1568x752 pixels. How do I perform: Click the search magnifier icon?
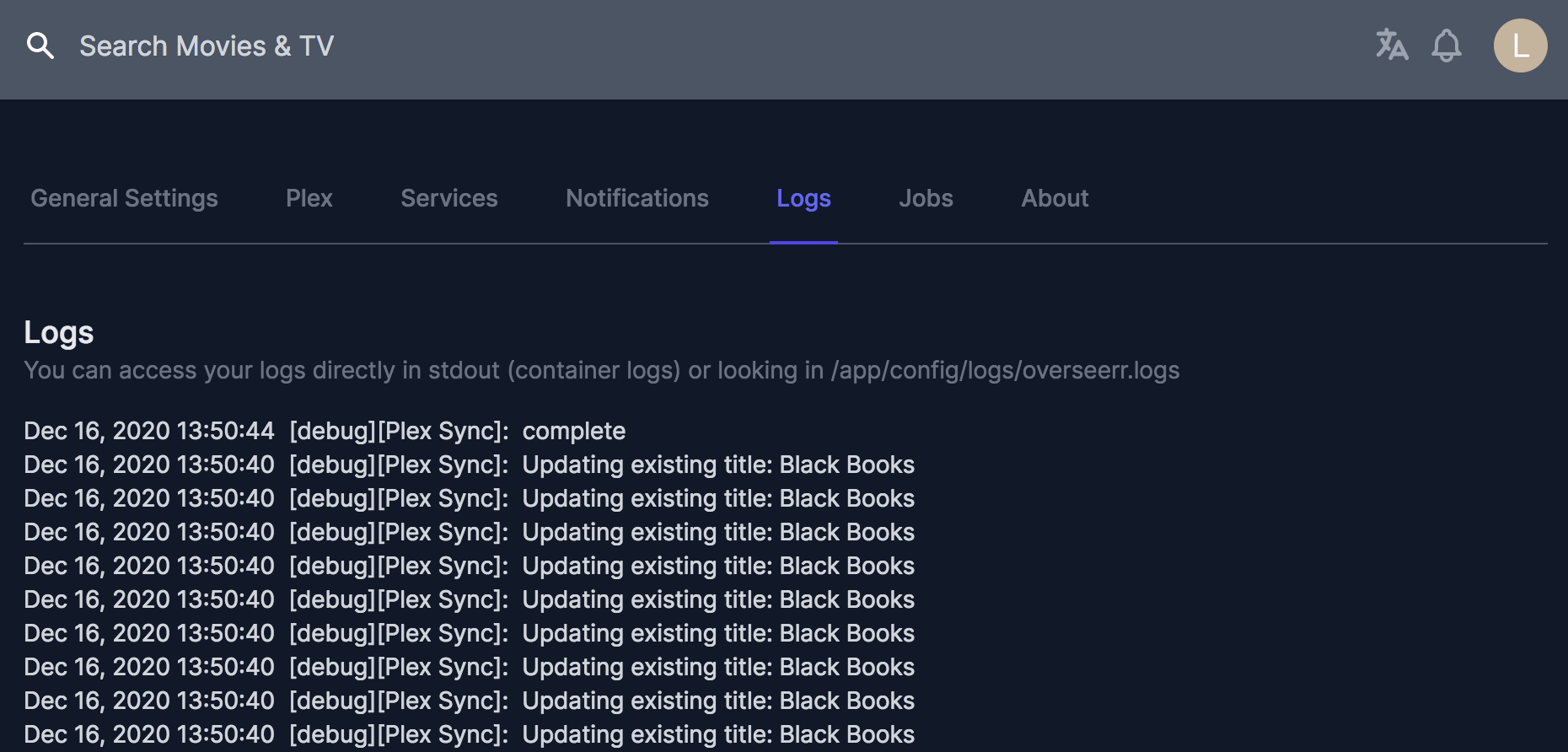click(40, 46)
